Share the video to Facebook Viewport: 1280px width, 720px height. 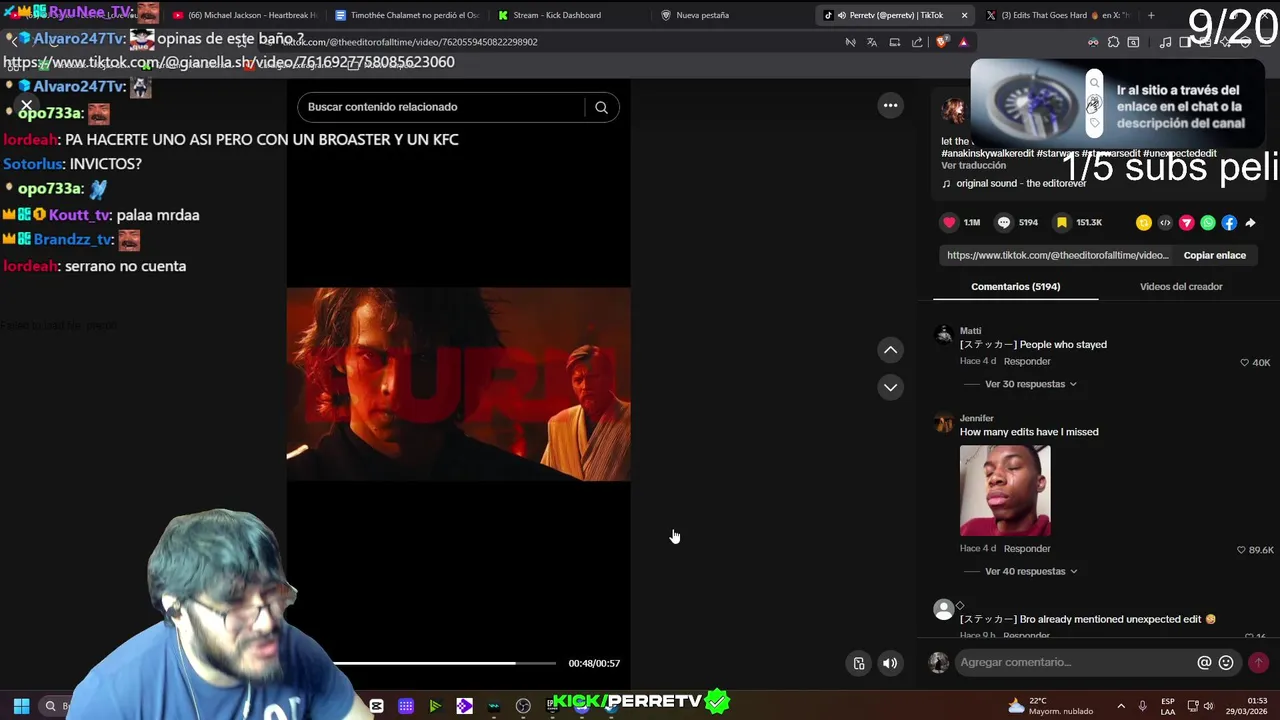pyautogui.click(x=1229, y=223)
